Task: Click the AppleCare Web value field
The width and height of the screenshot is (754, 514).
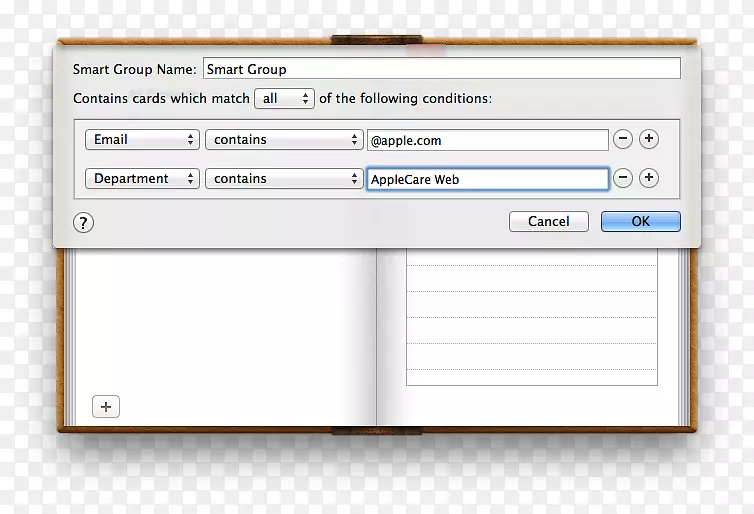Action: tap(488, 179)
